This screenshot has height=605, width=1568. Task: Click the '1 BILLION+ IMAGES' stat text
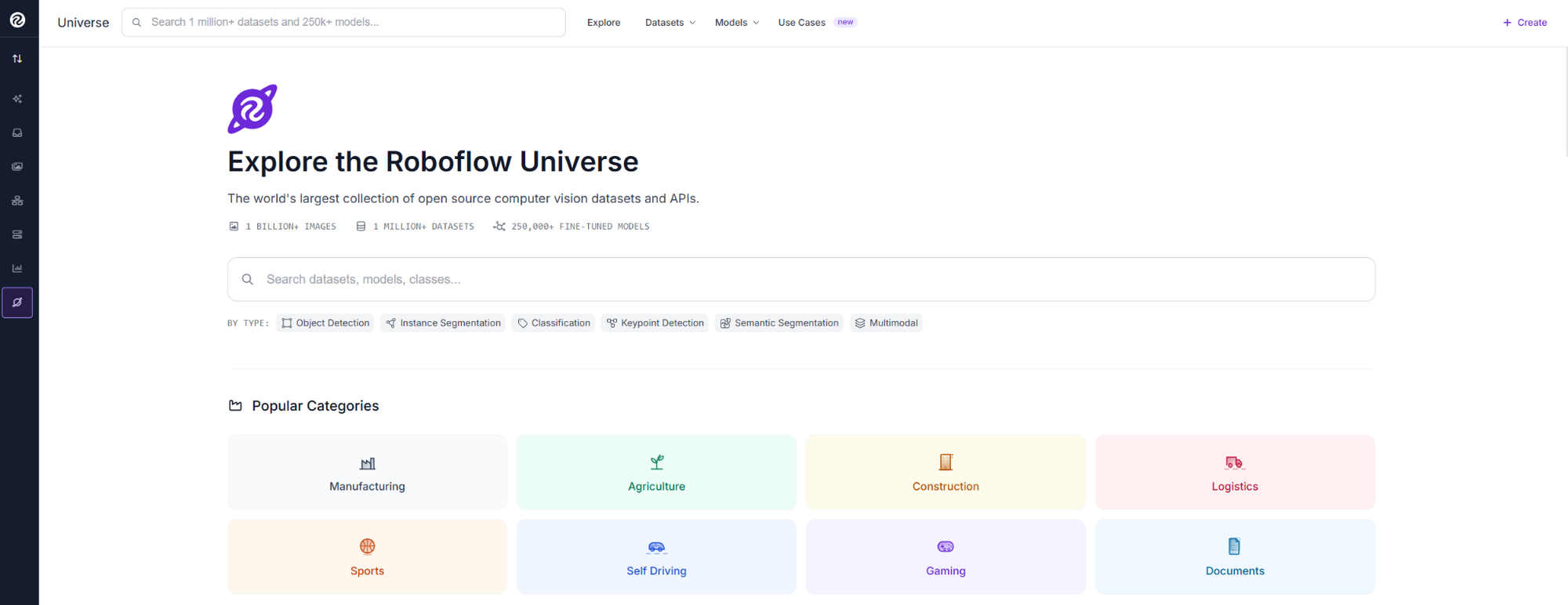(x=291, y=226)
